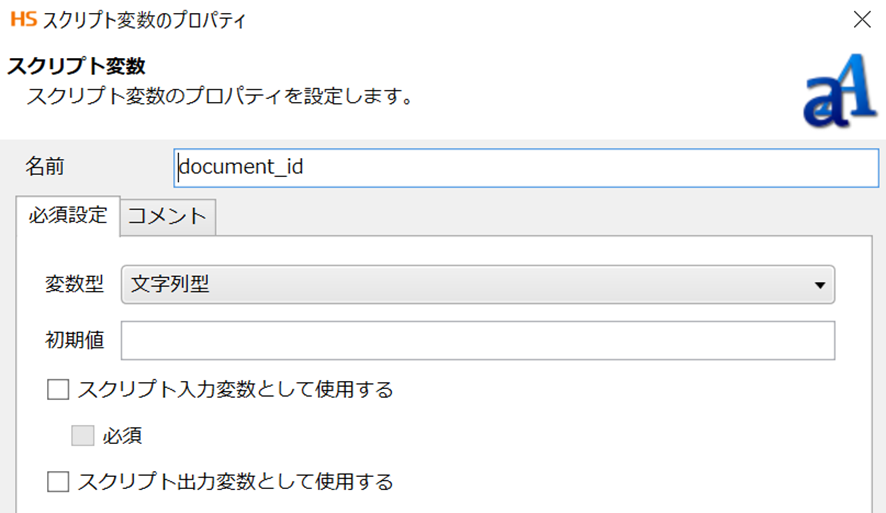This screenshot has height=513, width=886.
Task: Toggle the 必須 checkbox
Action: (x=82, y=435)
